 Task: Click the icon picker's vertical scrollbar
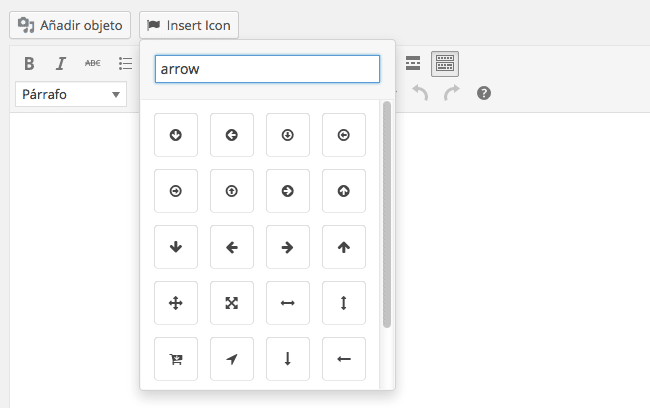387,215
